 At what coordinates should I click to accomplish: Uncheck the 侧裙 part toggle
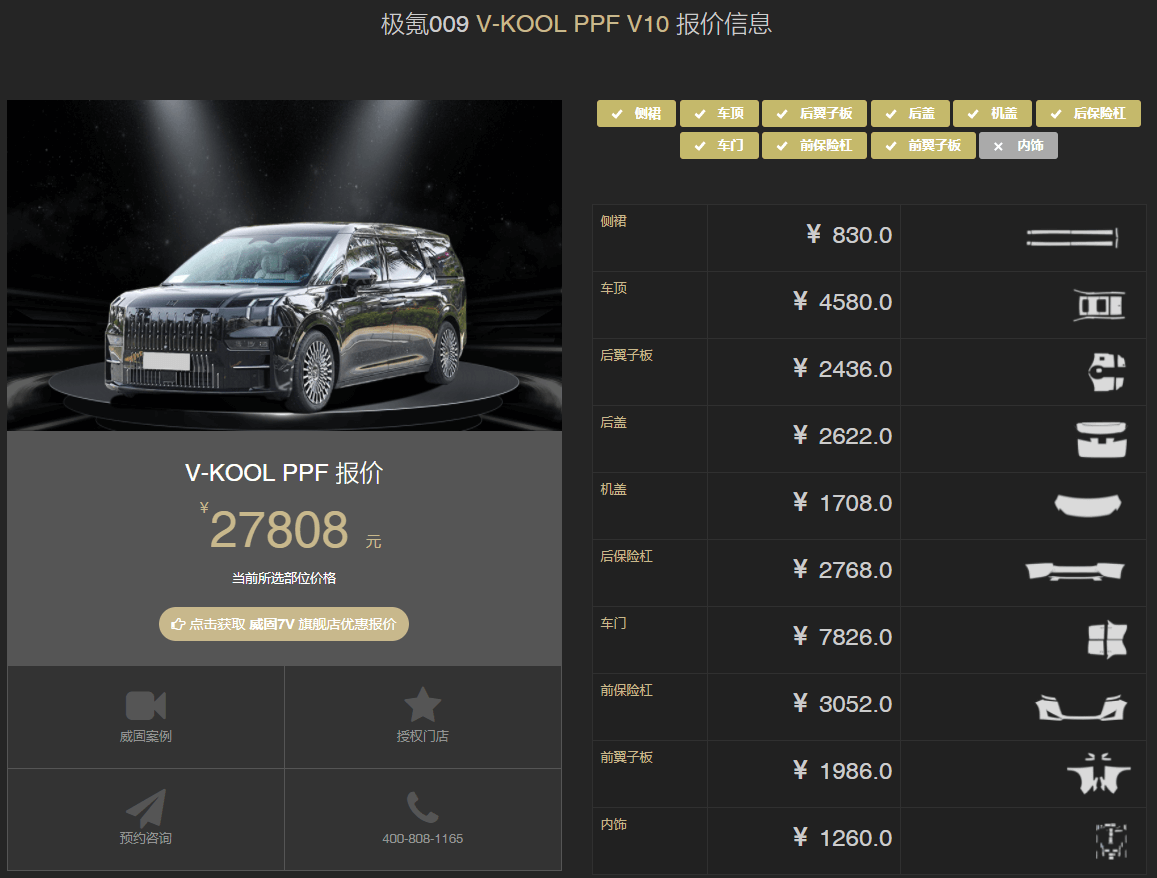[636, 114]
